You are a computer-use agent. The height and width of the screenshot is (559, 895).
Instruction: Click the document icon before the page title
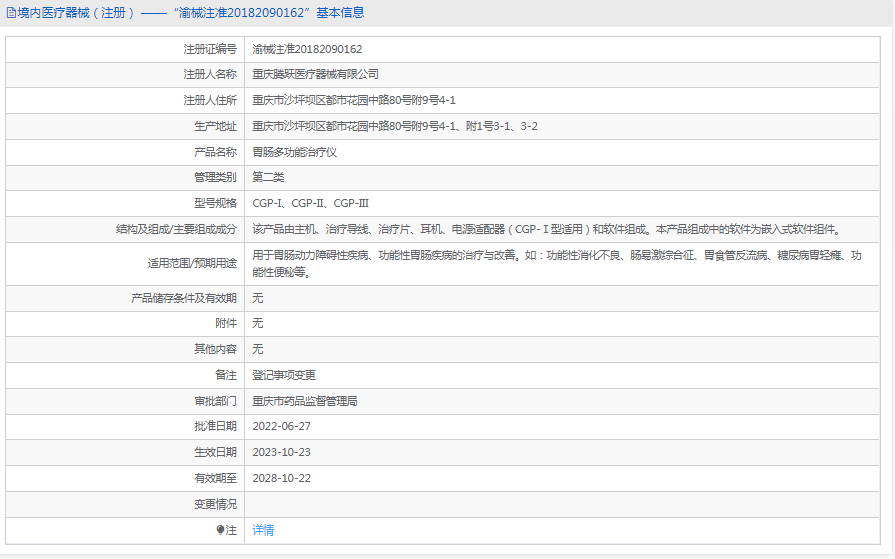click(11, 13)
